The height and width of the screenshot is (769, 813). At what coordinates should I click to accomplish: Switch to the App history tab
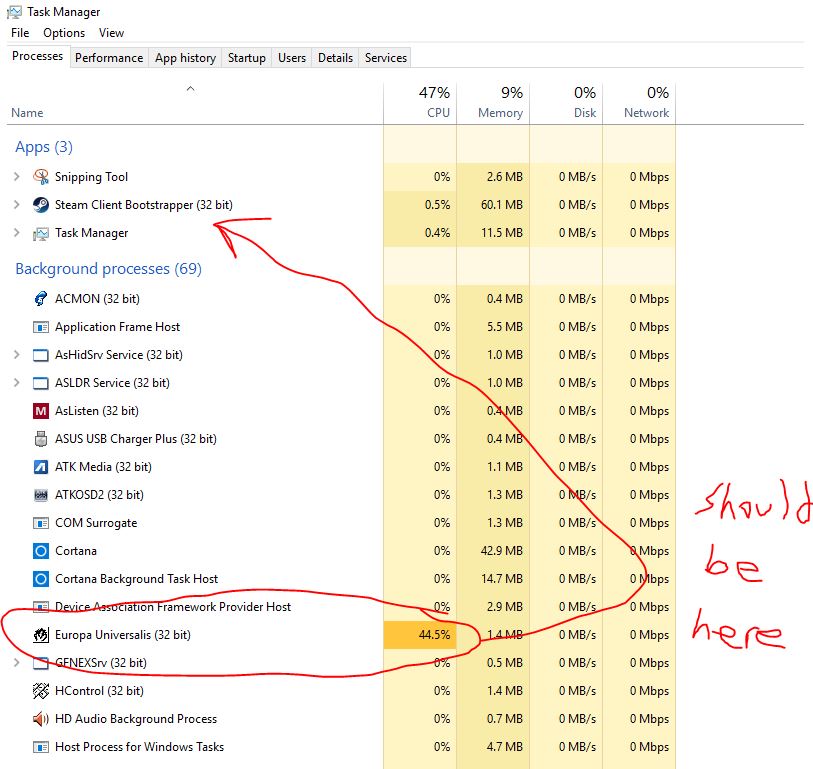tap(185, 58)
